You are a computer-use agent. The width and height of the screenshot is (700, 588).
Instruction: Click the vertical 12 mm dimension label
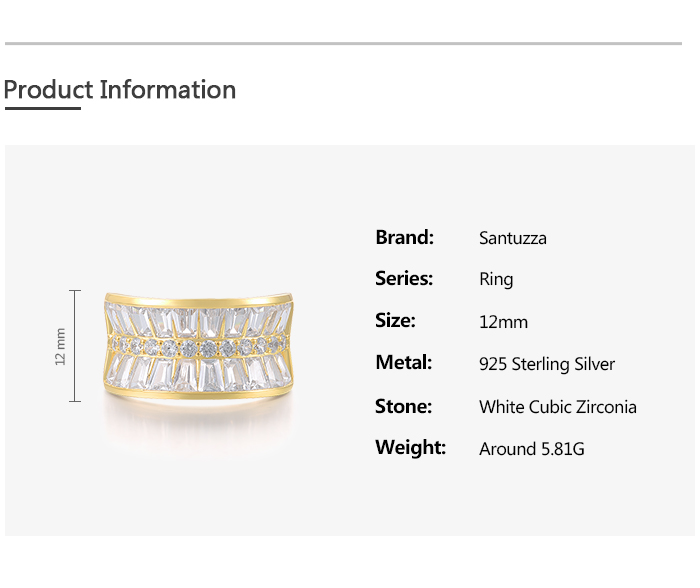click(60, 346)
